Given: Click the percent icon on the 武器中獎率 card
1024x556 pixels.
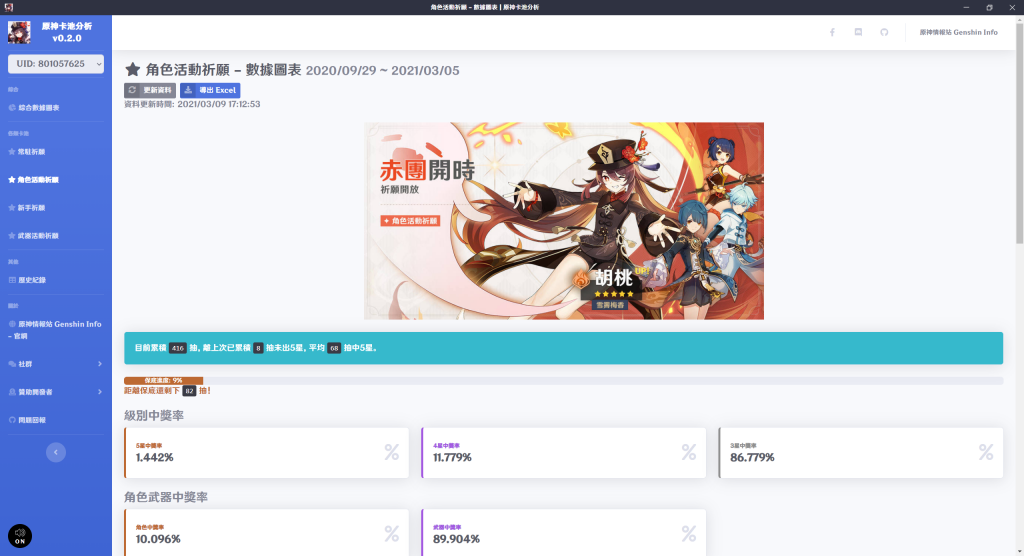Looking at the screenshot, I should [688, 534].
